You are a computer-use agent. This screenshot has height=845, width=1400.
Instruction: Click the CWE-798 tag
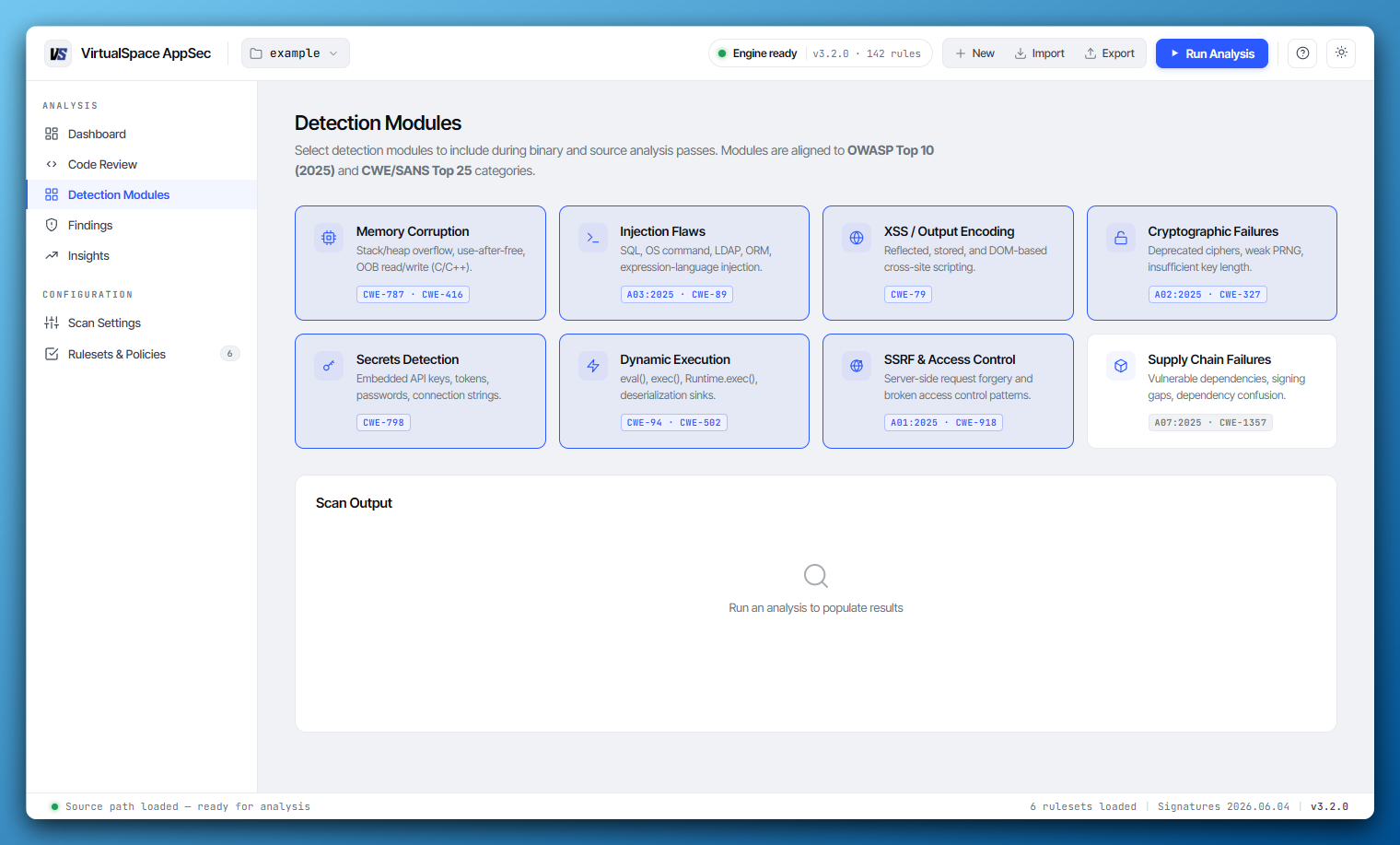tap(383, 423)
